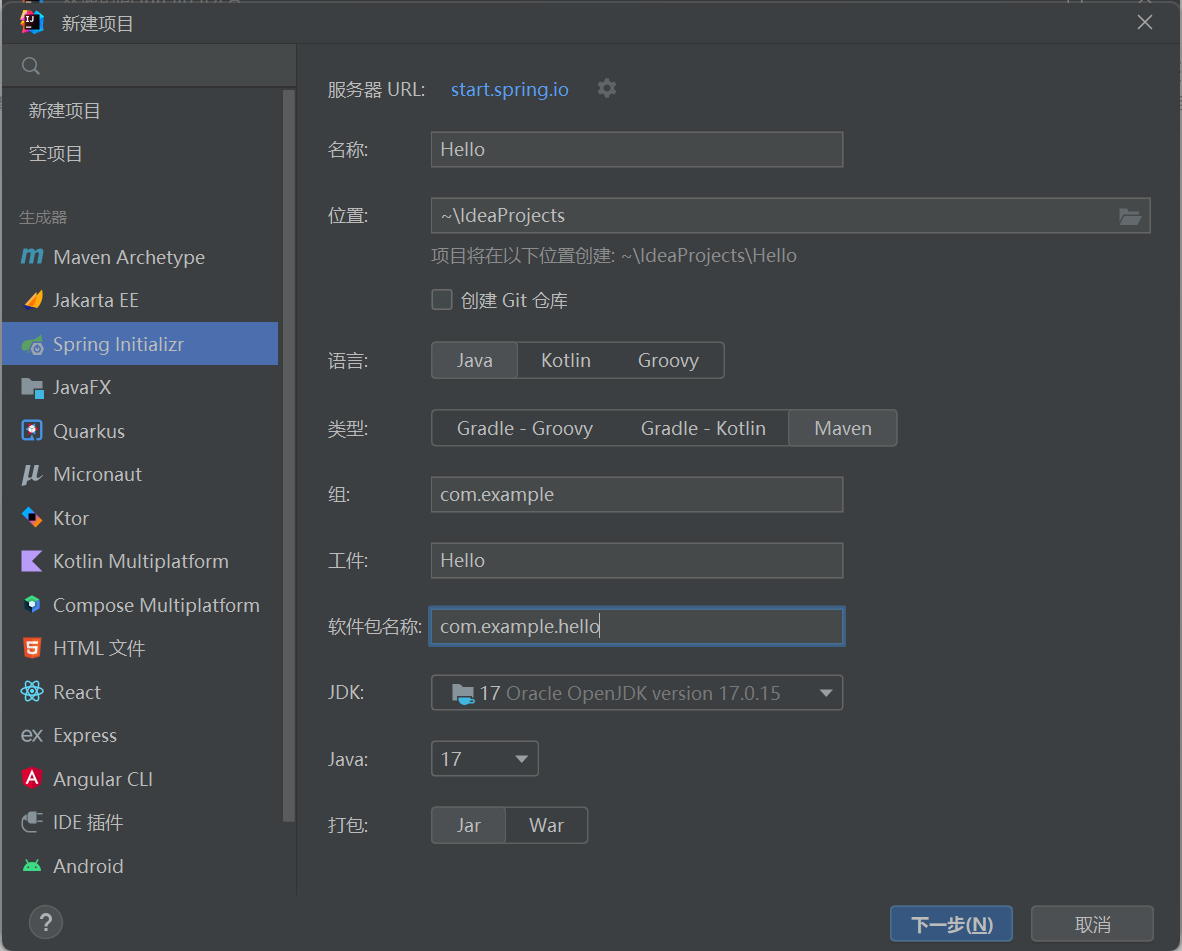The width and height of the screenshot is (1182, 951).
Task: Close the 新建项目 dialog
Action: pyautogui.click(x=1144, y=23)
